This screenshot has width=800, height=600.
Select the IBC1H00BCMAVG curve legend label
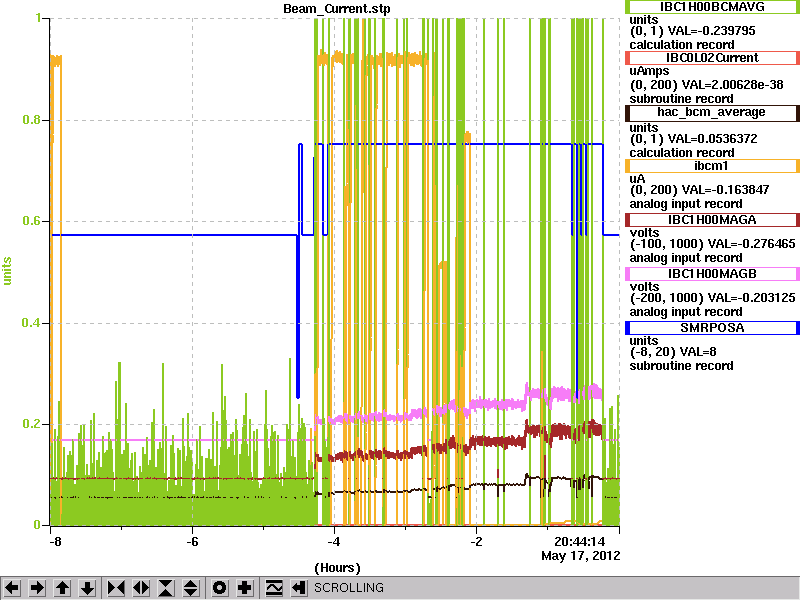pos(712,7)
